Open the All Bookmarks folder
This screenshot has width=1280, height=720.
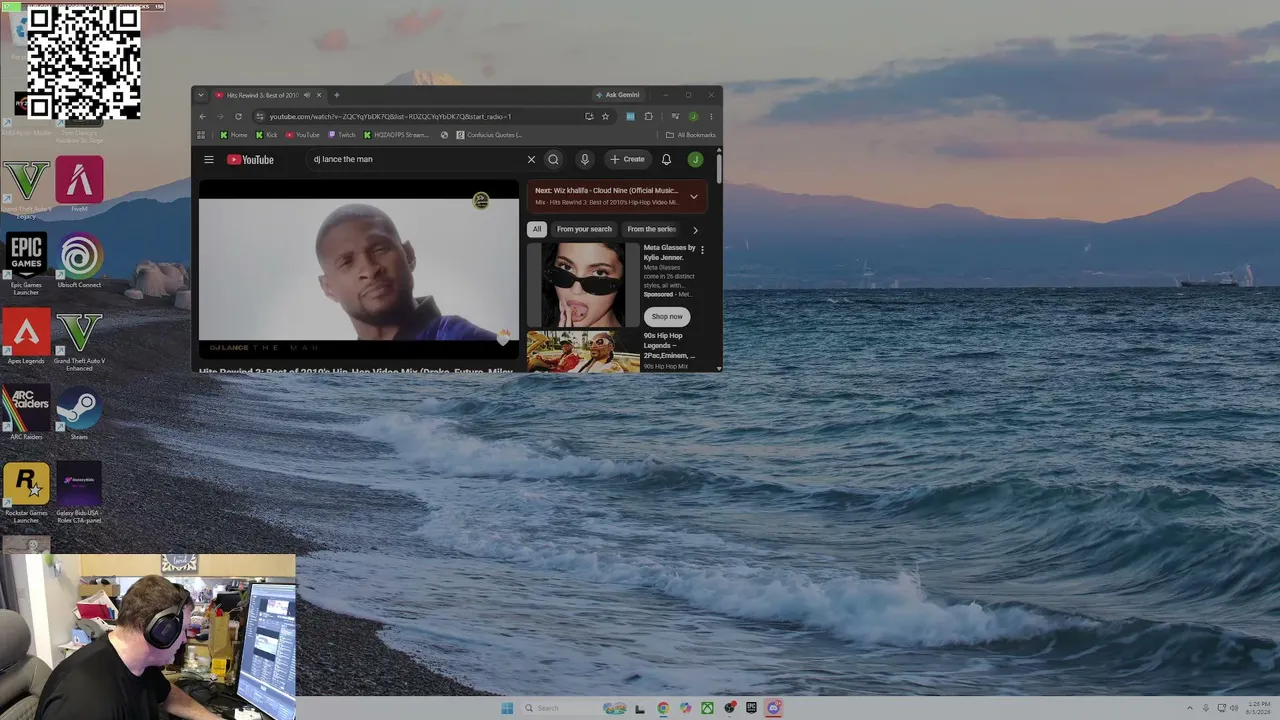tap(691, 135)
